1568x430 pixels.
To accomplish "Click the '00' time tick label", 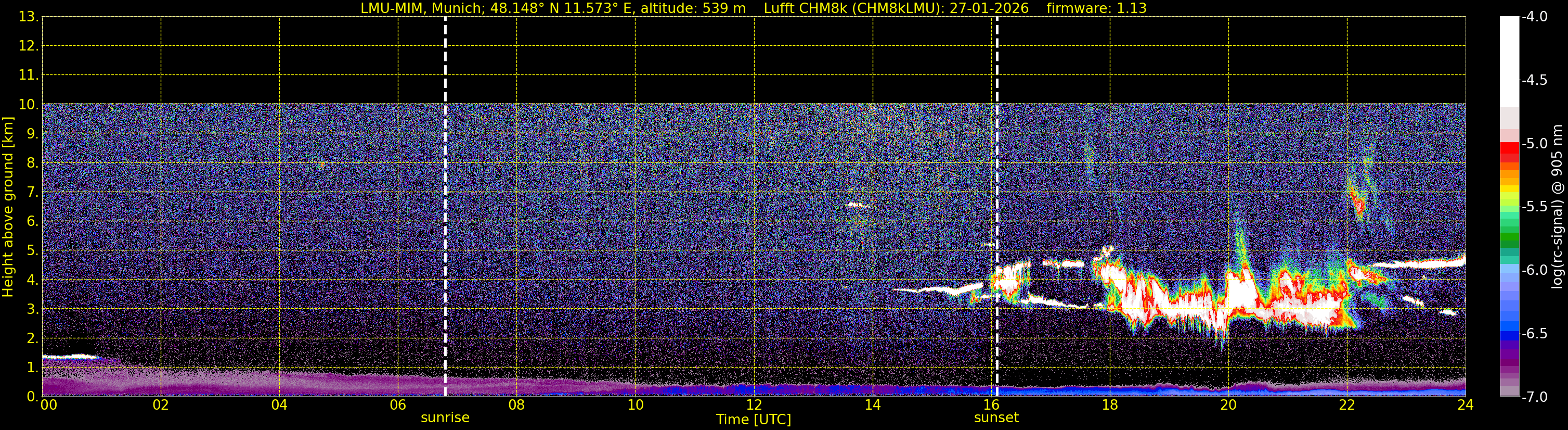I will [x=49, y=405].
